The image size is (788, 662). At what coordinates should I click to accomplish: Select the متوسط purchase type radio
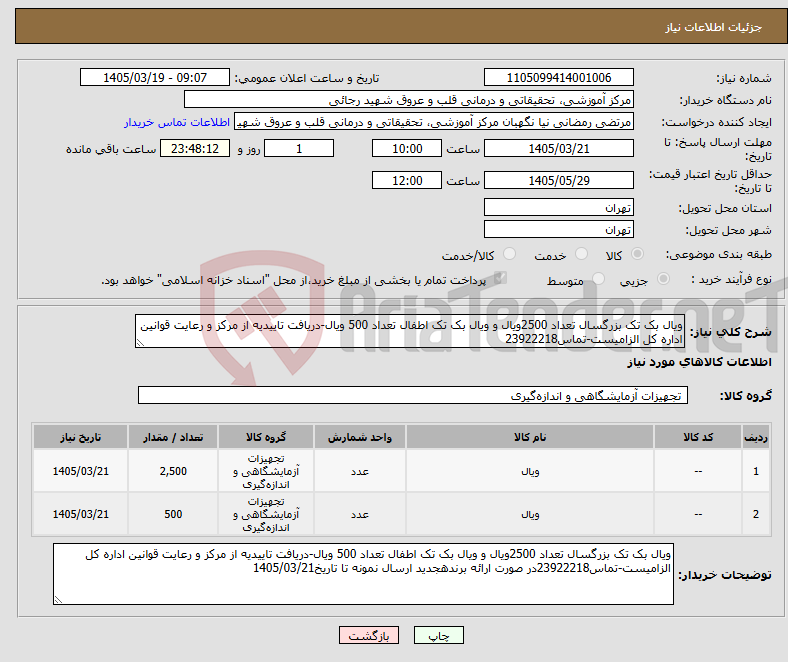click(598, 278)
